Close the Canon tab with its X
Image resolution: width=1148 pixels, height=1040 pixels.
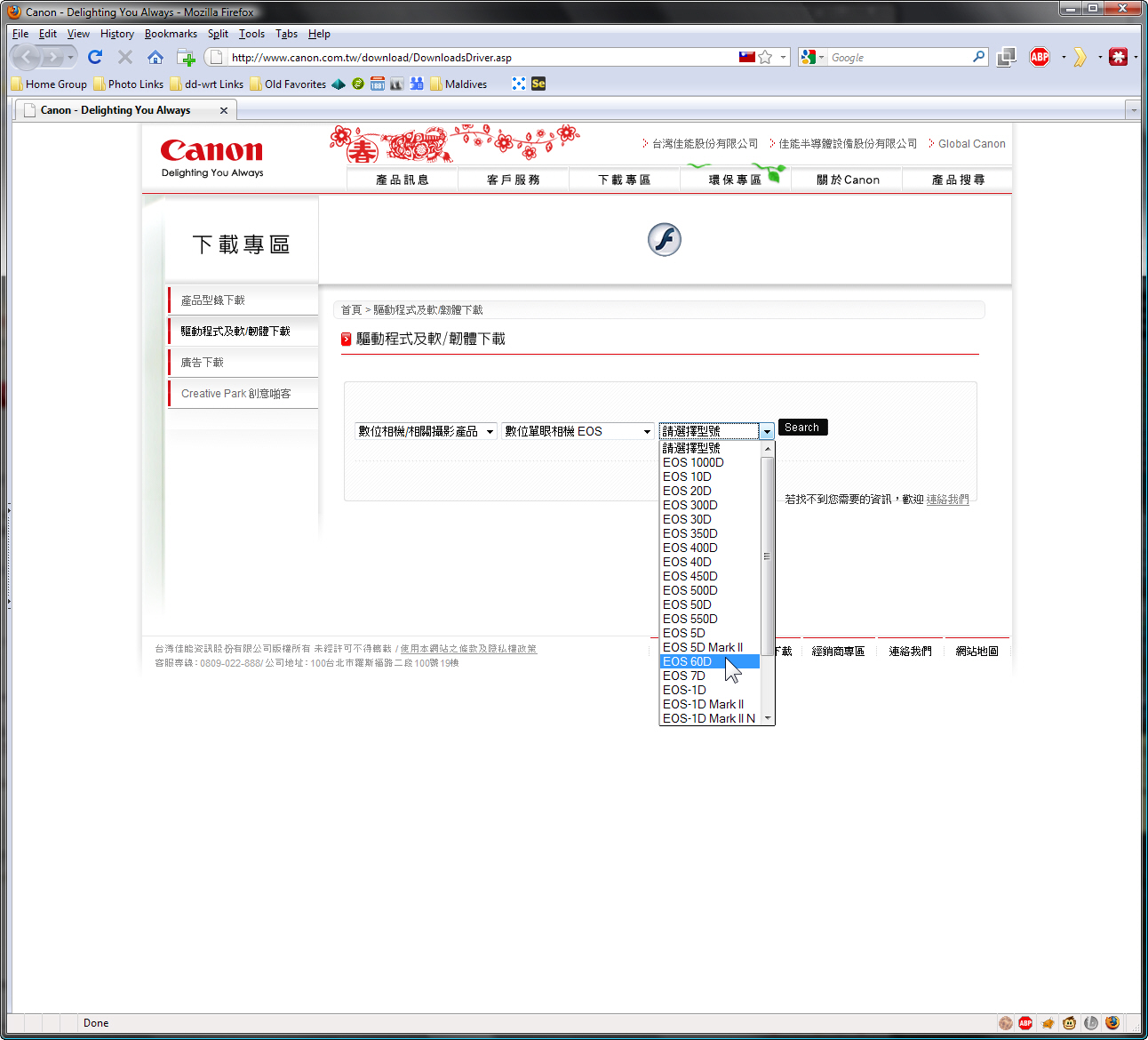(x=224, y=110)
